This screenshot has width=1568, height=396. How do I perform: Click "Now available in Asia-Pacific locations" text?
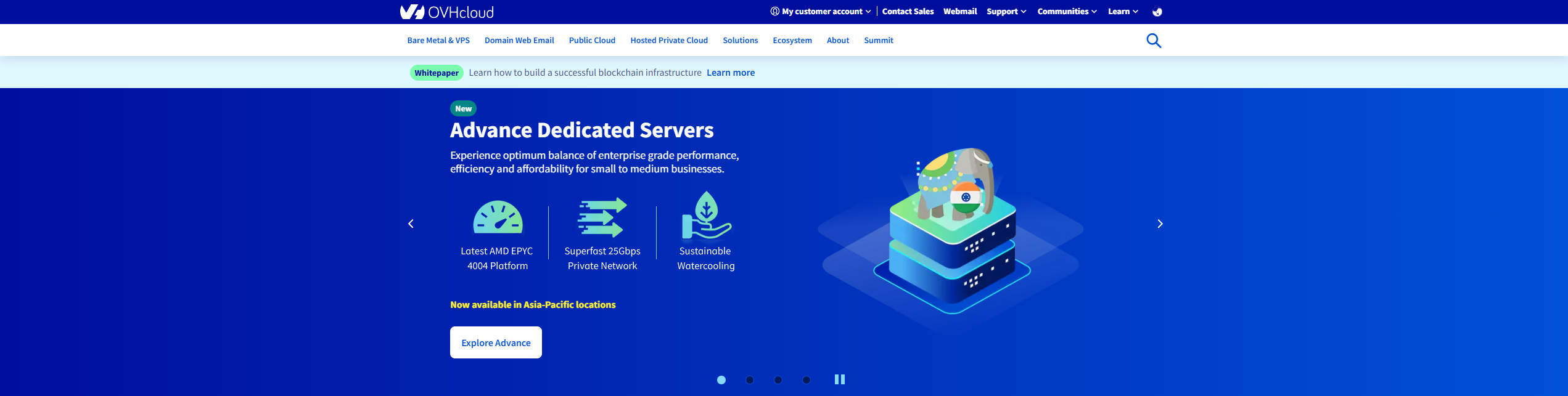click(x=533, y=305)
